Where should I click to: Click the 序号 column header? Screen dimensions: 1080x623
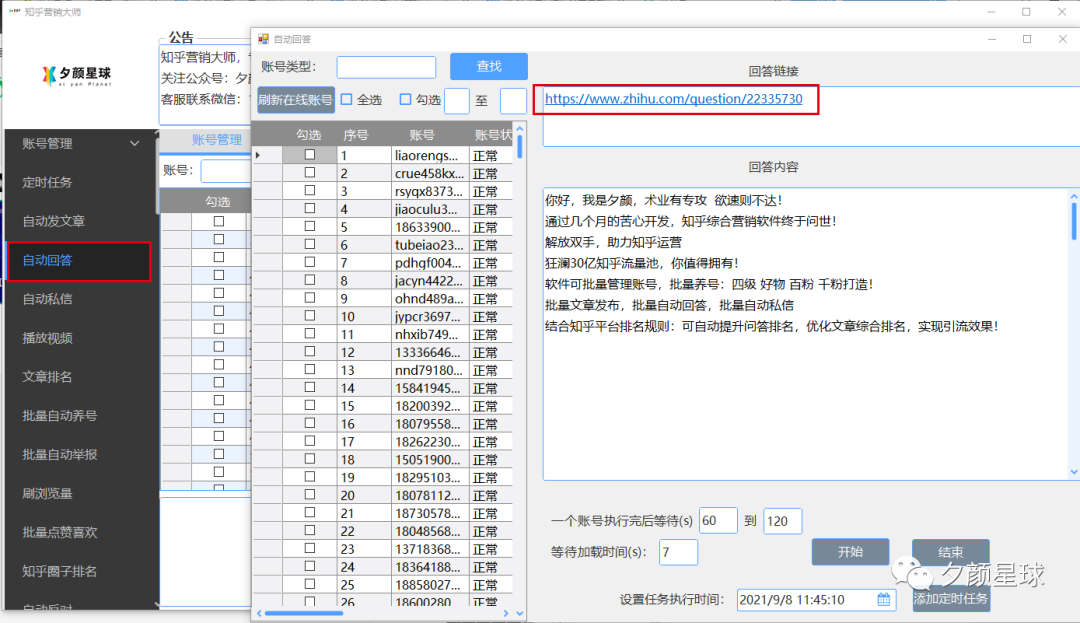[355, 135]
